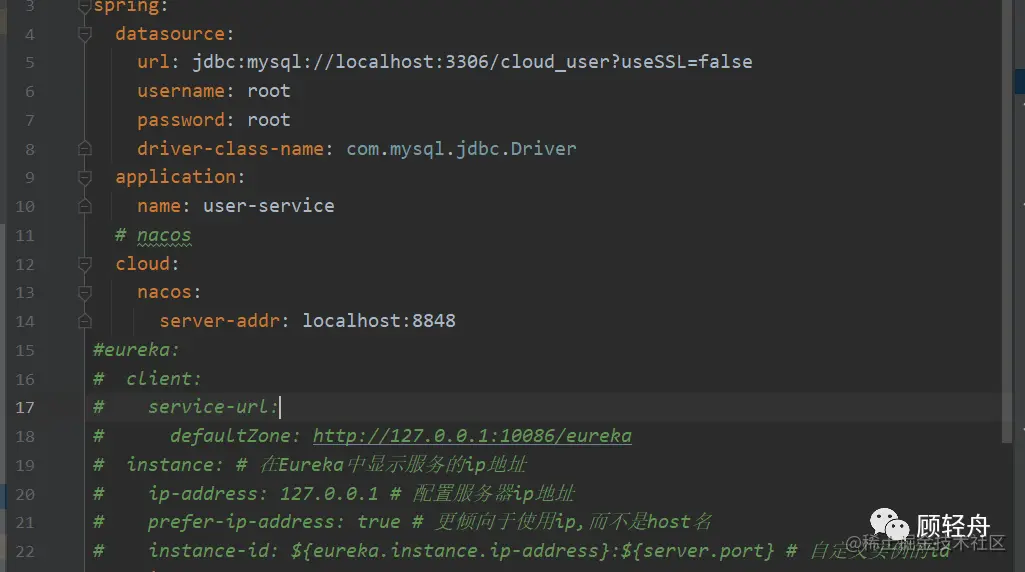1025x572 pixels.
Task: Click com.mysql.jdbc.Driver value
Action: [461, 149]
